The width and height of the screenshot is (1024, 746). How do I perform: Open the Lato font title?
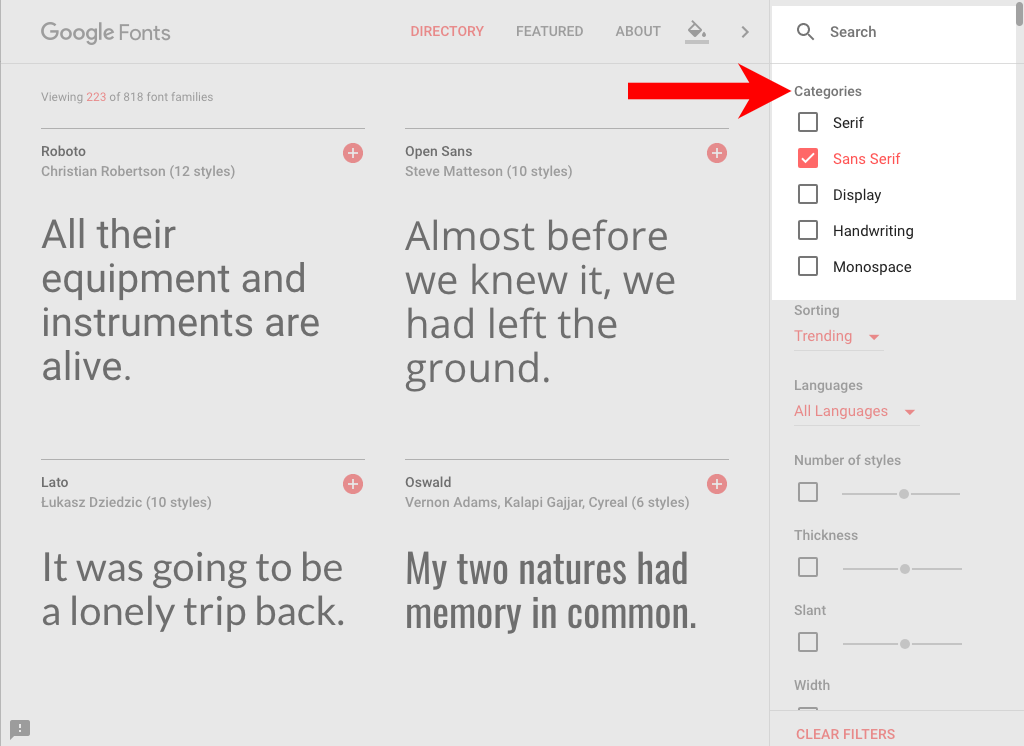[x=54, y=482]
